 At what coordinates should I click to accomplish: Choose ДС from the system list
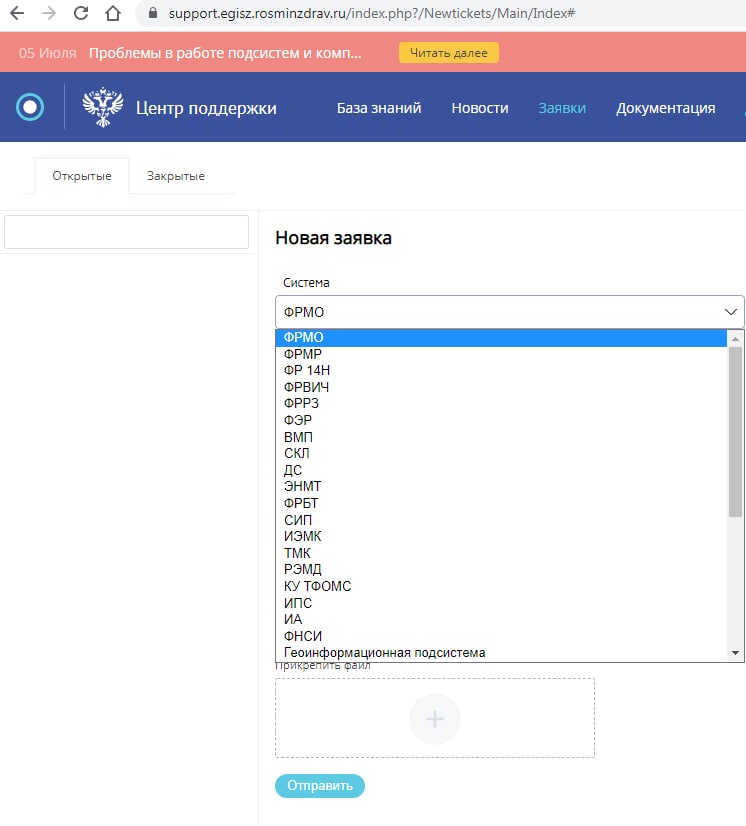(x=501, y=470)
